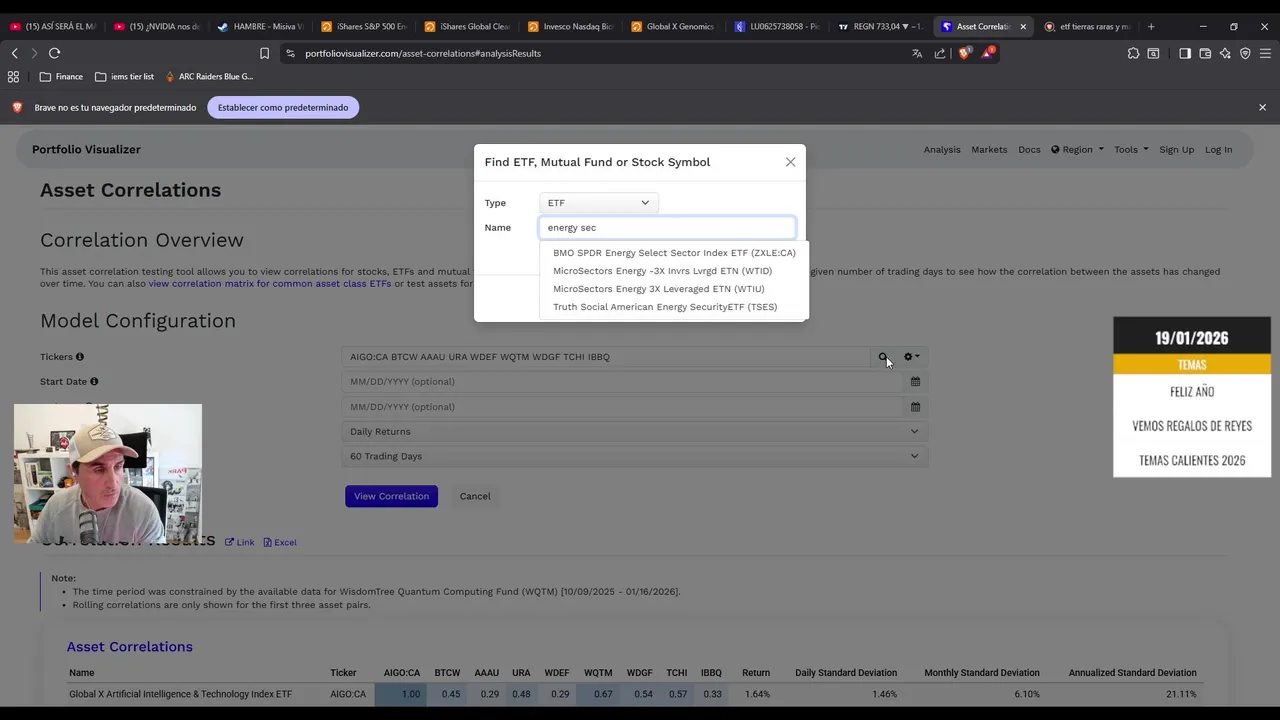Open Brave Shields lion icon

tap(964, 53)
